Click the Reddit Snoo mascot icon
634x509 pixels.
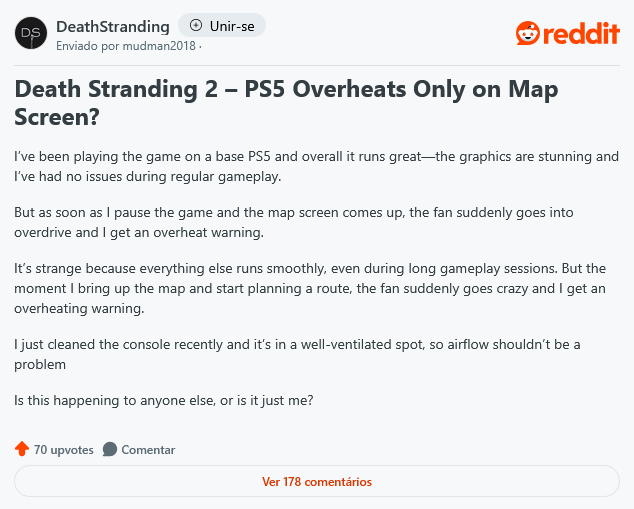tap(528, 33)
